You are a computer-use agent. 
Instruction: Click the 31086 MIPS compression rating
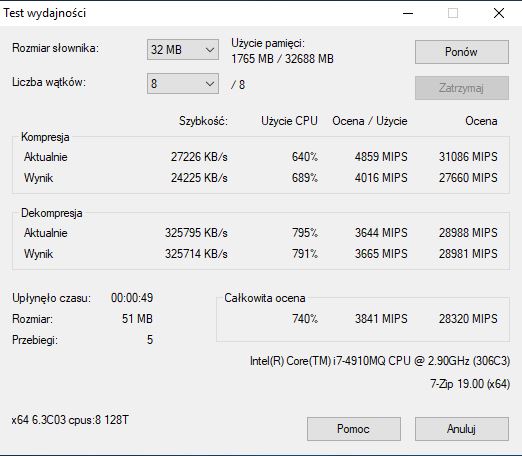(x=468, y=157)
